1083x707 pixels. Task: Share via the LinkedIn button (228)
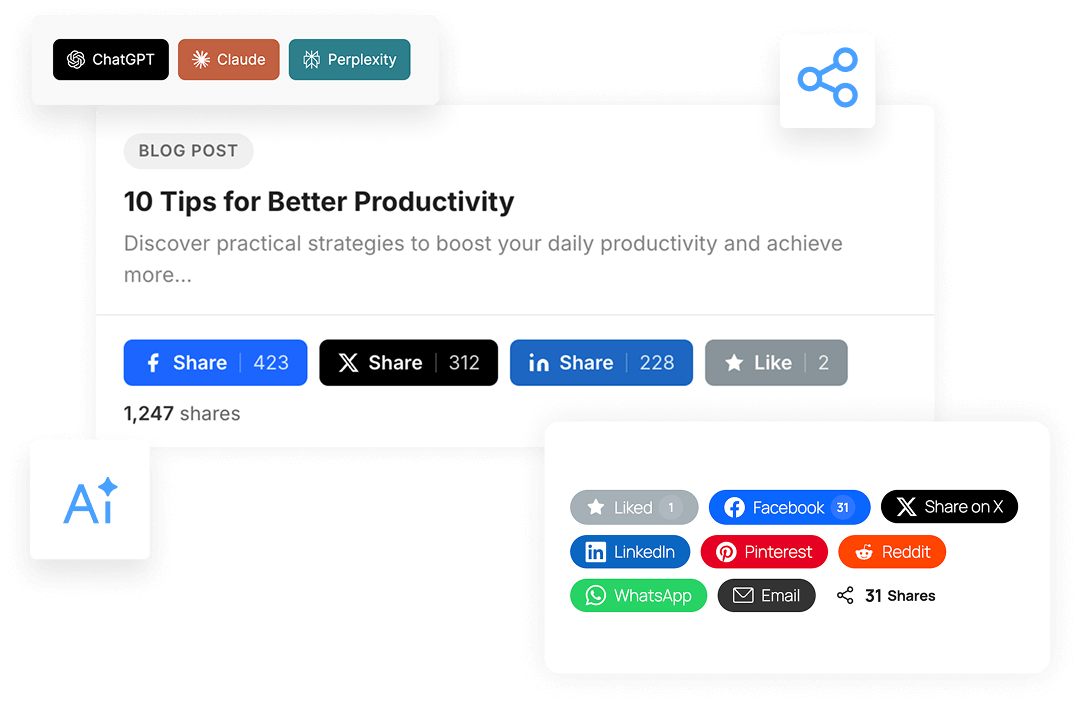pos(600,363)
